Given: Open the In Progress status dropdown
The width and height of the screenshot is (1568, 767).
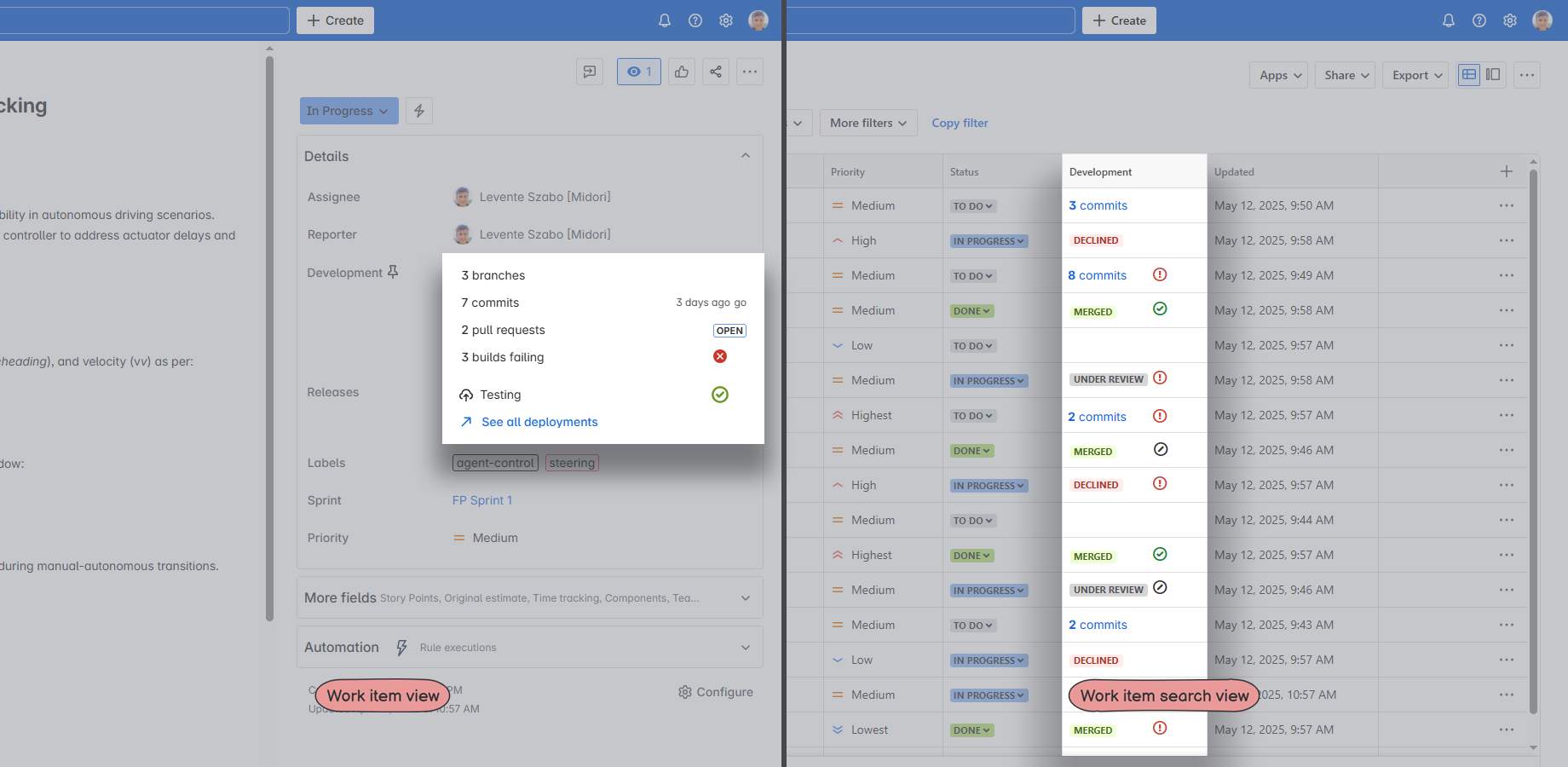Looking at the screenshot, I should pyautogui.click(x=349, y=111).
